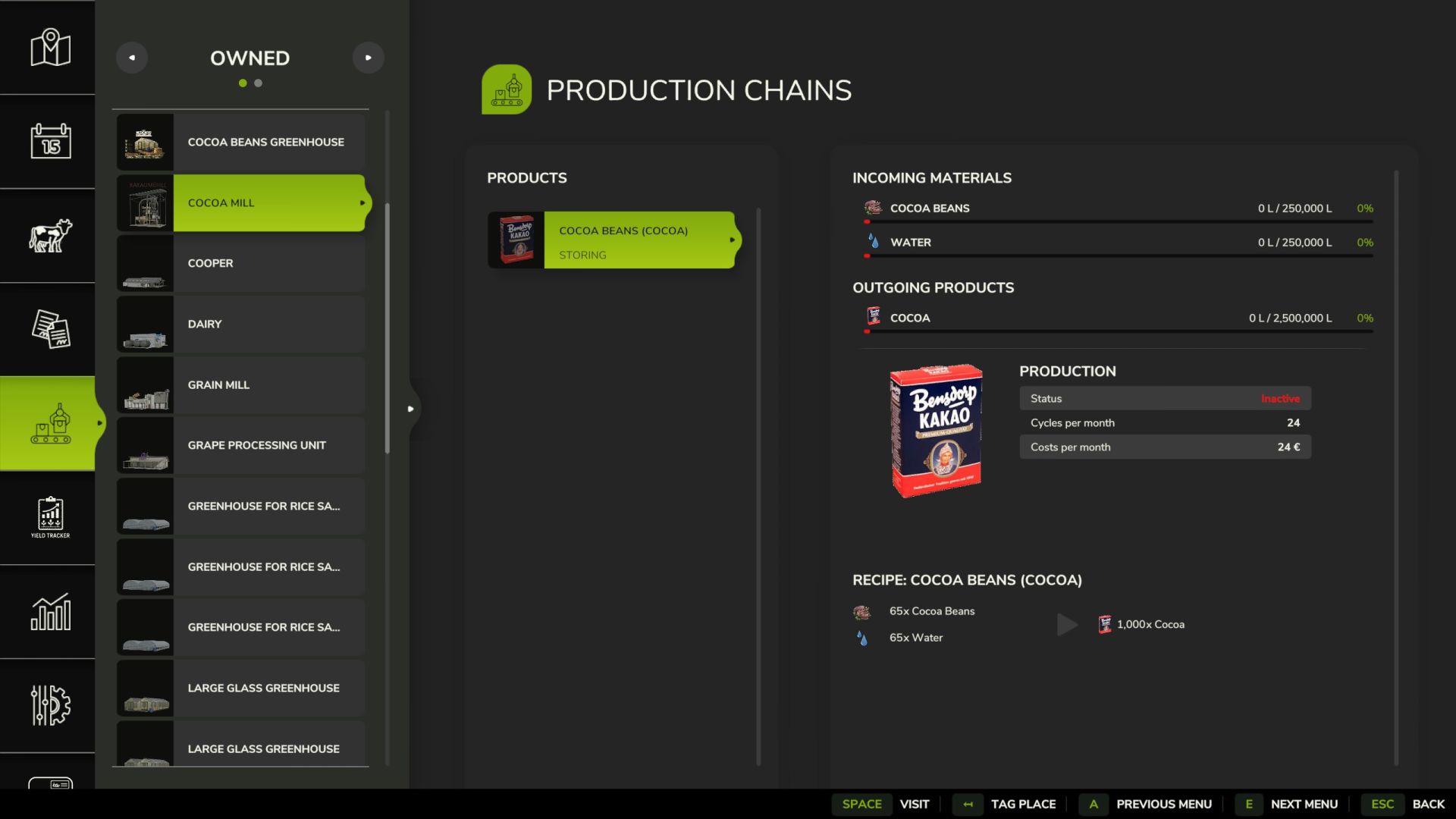1456x819 pixels.
Task: Expand the side panel arrow handle
Action: pyautogui.click(x=411, y=409)
